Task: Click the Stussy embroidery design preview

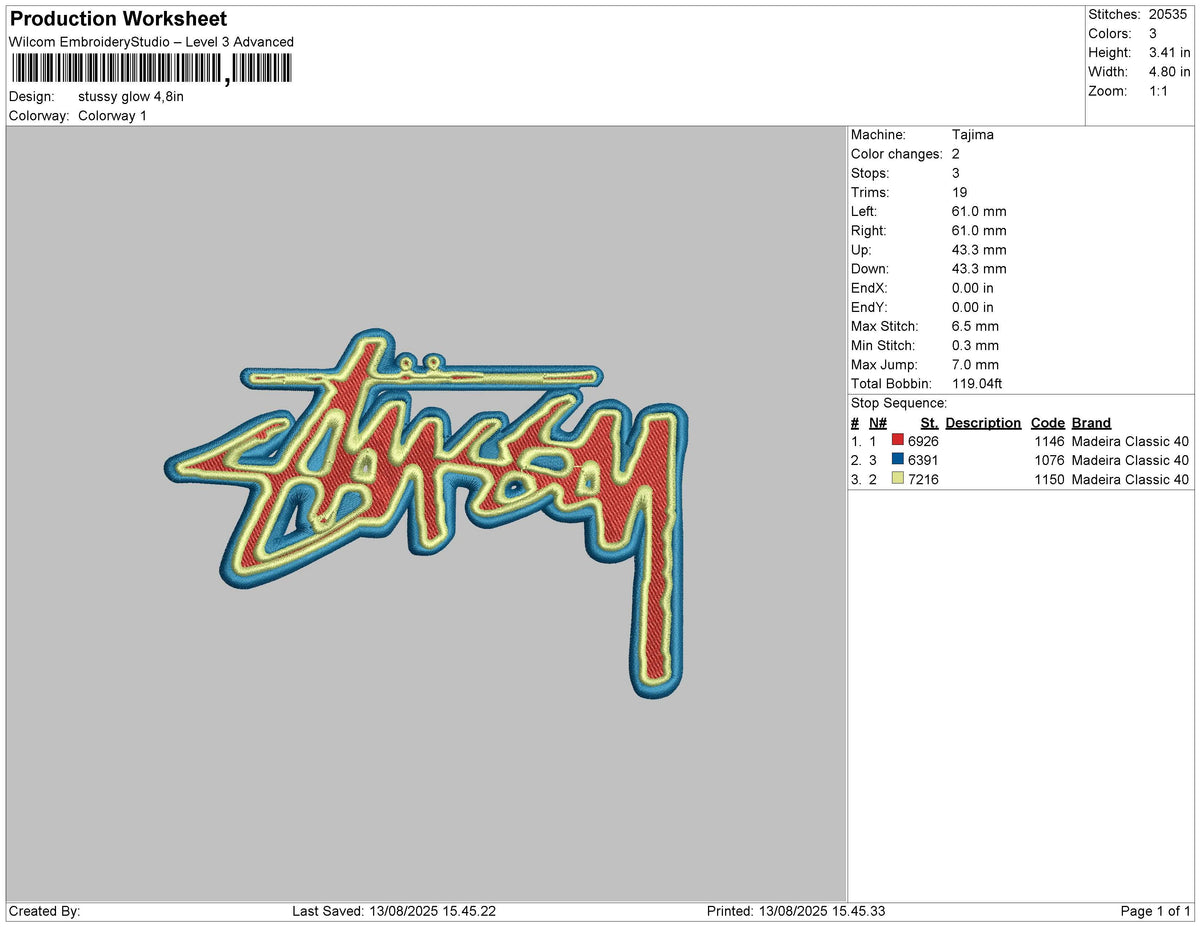Action: (426, 513)
